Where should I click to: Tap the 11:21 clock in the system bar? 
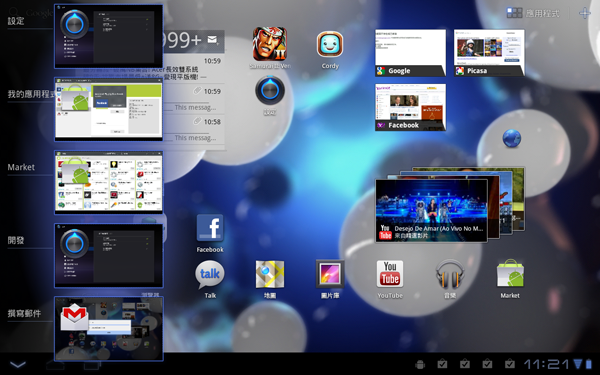point(547,364)
